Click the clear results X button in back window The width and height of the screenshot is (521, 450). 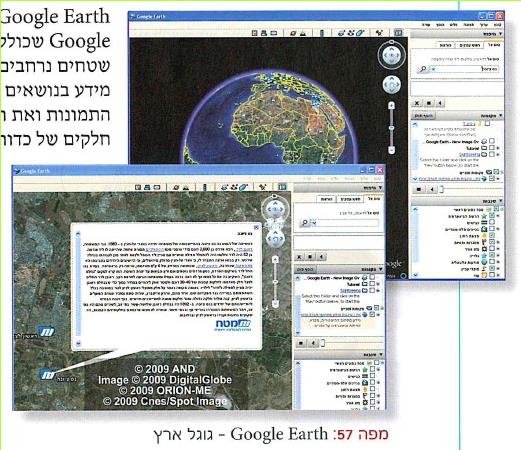[x=416, y=103]
